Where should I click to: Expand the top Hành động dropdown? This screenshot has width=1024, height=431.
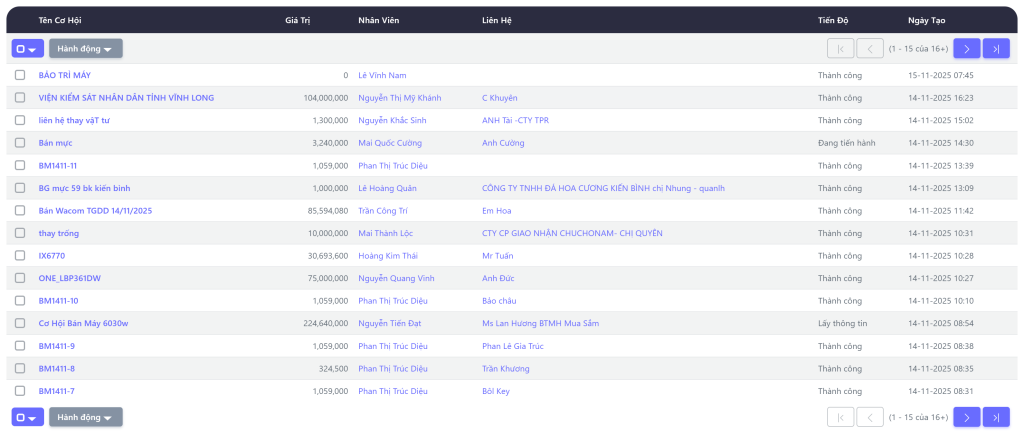click(x=85, y=48)
